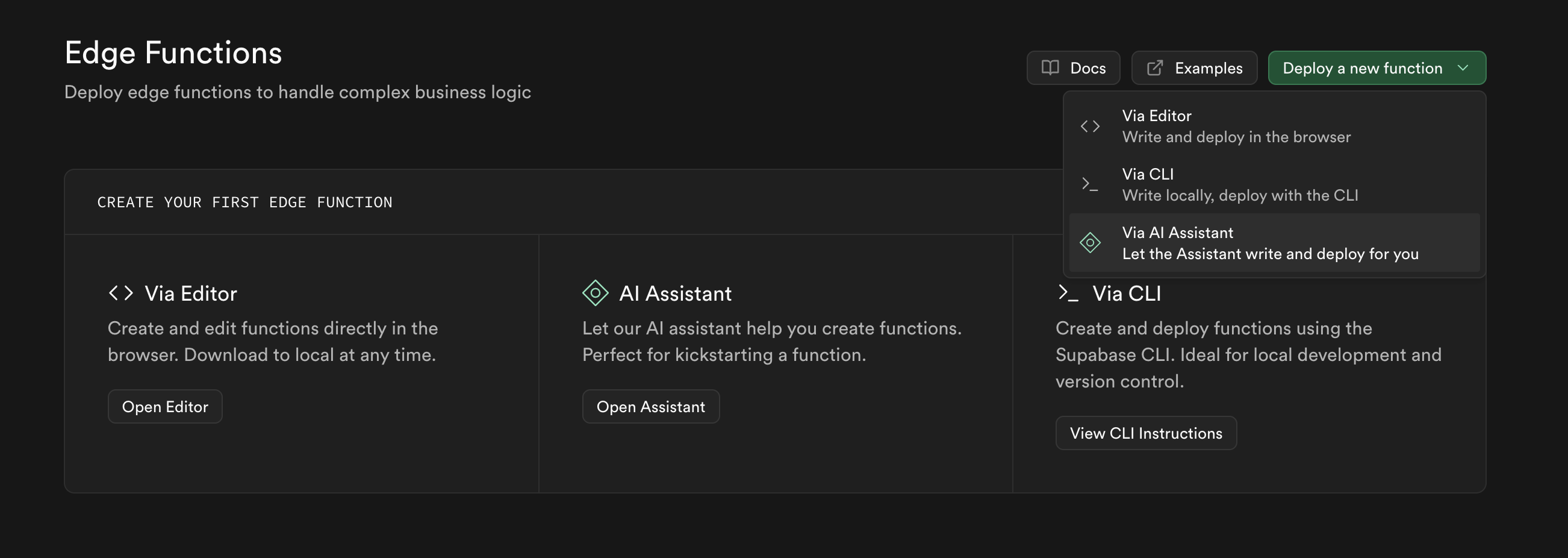1568x558 pixels.
Task: Click the Open Editor button
Action: click(x=165, y=406)
